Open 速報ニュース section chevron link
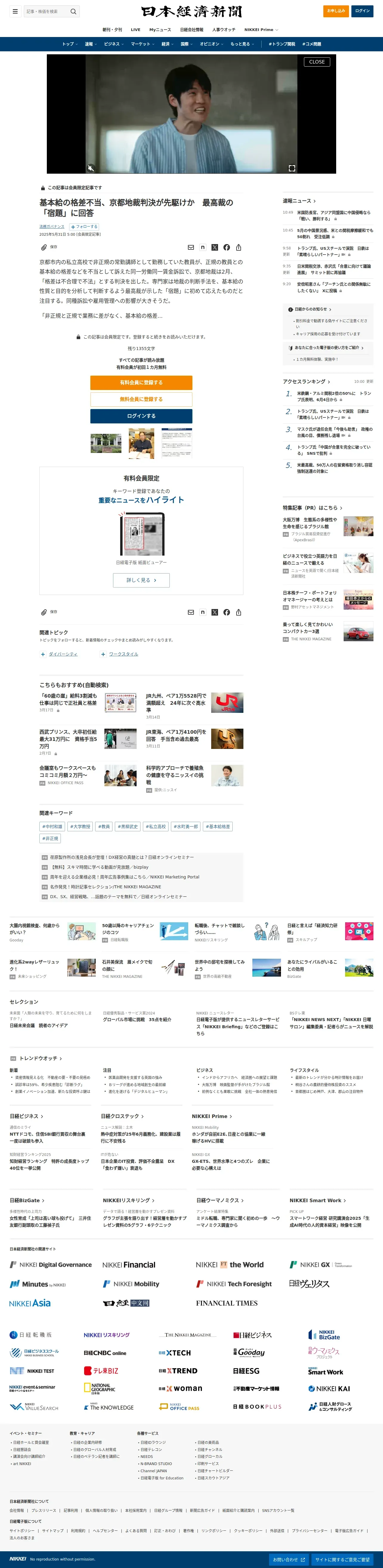 coord(299,201)
